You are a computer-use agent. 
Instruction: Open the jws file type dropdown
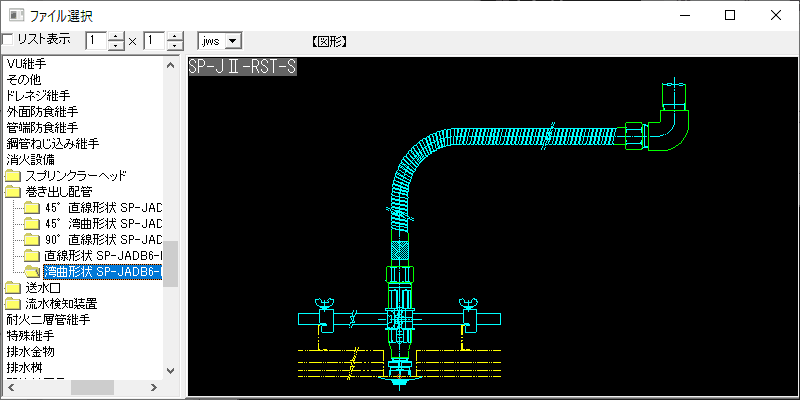point(234,40)
